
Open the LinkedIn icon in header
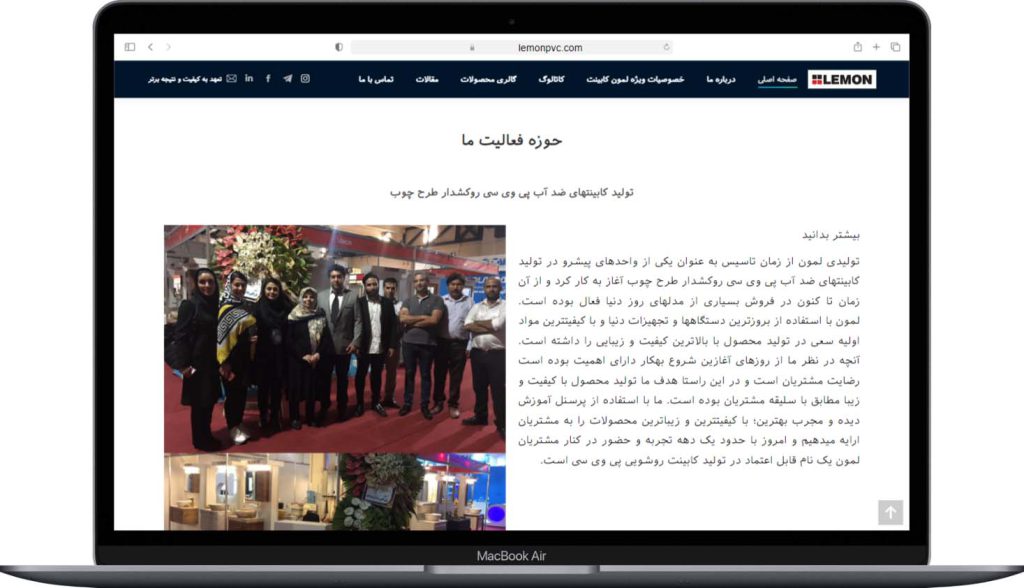[x=249, y=79]
